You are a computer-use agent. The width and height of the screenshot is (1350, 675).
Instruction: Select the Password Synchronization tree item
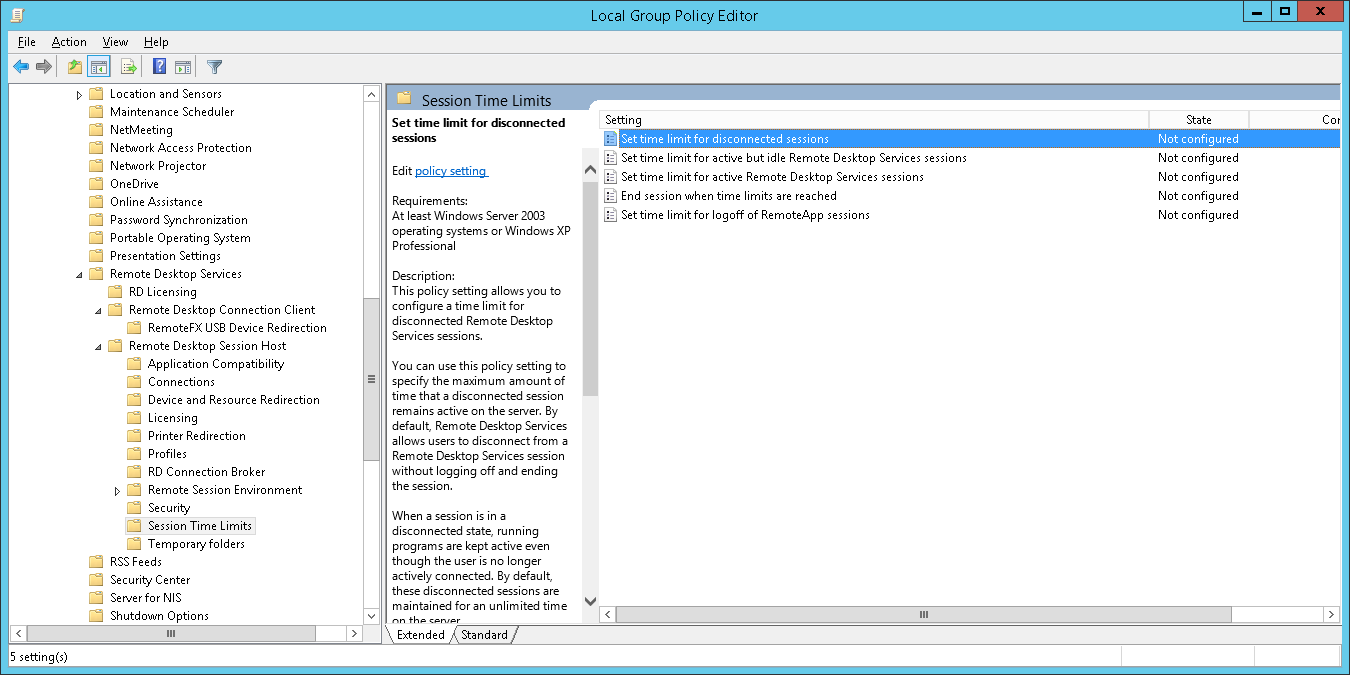tap(179, 220)
